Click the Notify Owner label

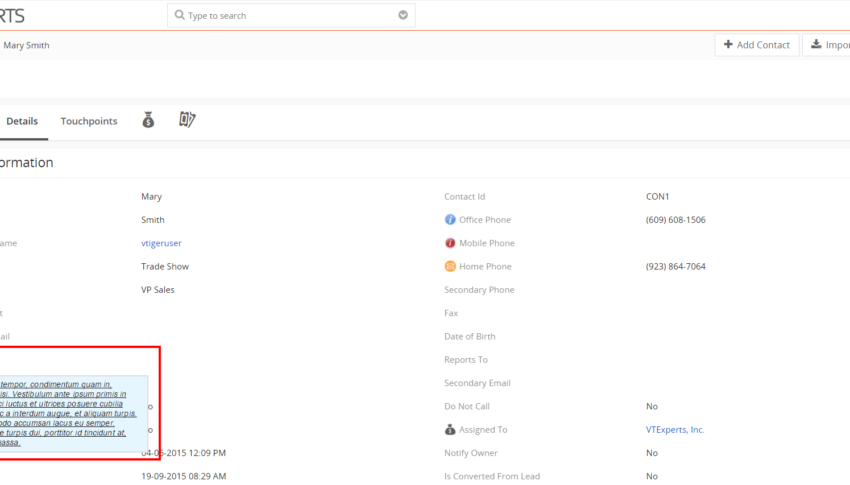tap(471, 452)
